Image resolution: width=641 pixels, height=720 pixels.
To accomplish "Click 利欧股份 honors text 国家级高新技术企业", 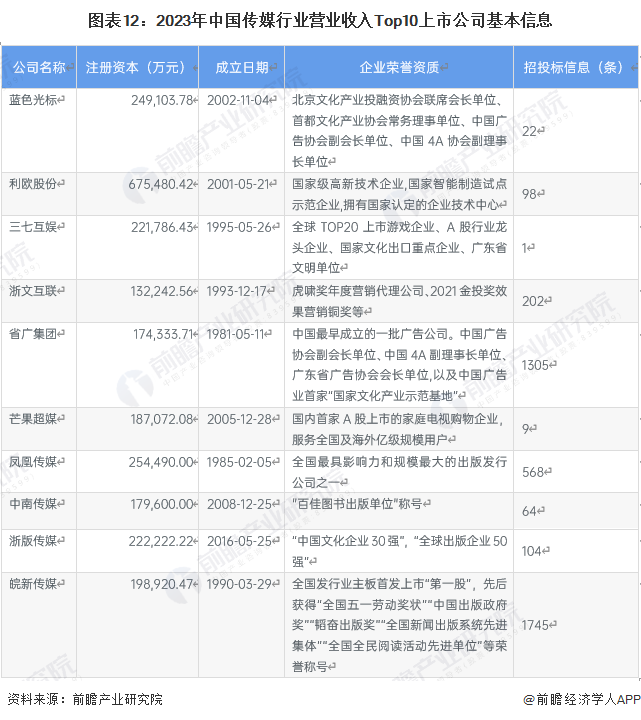I will click(348, 184).
